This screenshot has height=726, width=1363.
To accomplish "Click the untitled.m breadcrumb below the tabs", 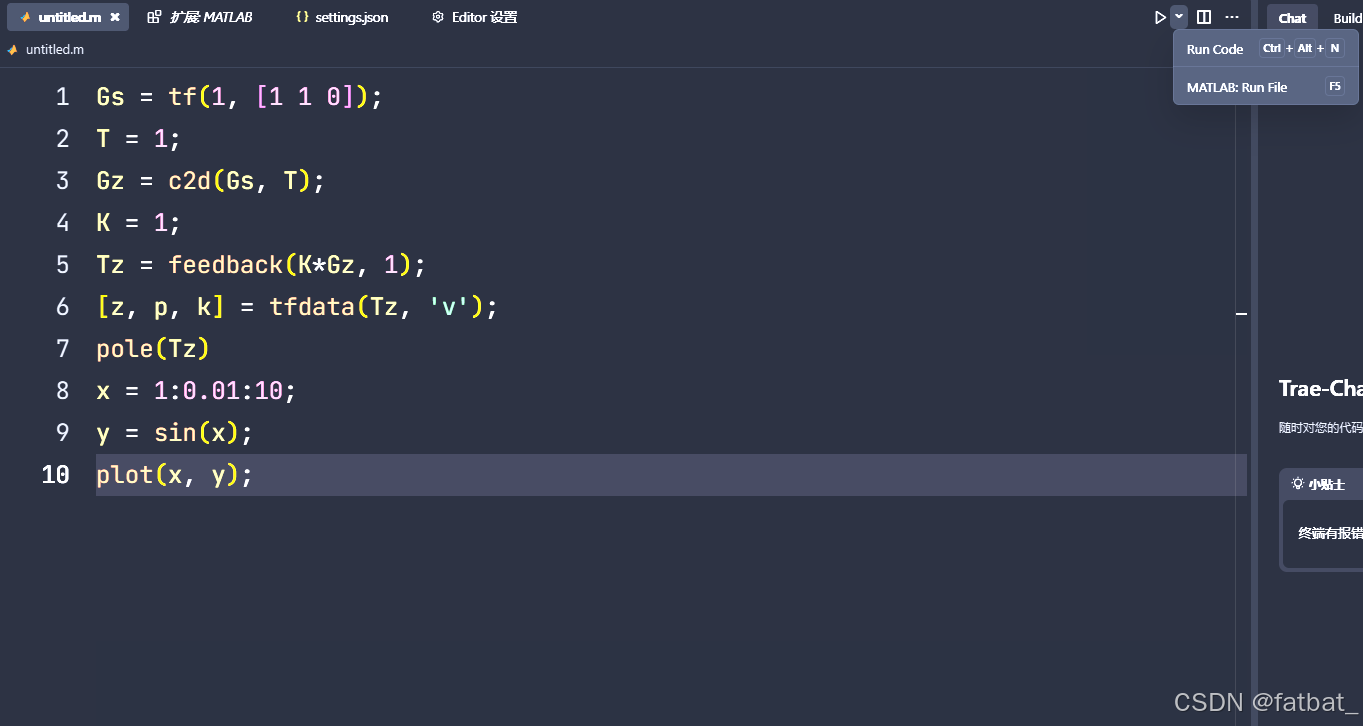I will [x=53, y=49].
